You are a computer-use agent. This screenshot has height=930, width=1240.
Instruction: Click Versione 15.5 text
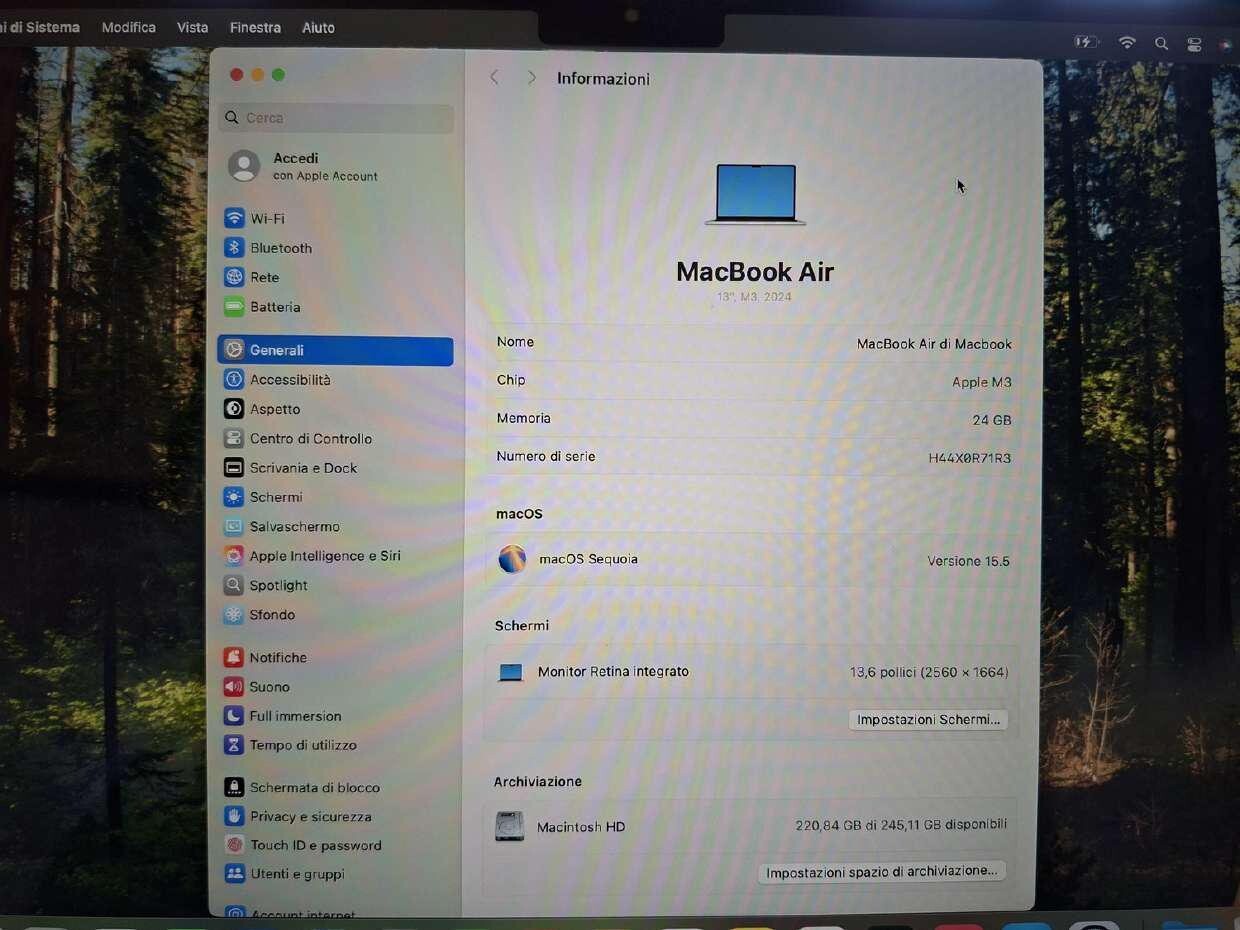point(968,561)
